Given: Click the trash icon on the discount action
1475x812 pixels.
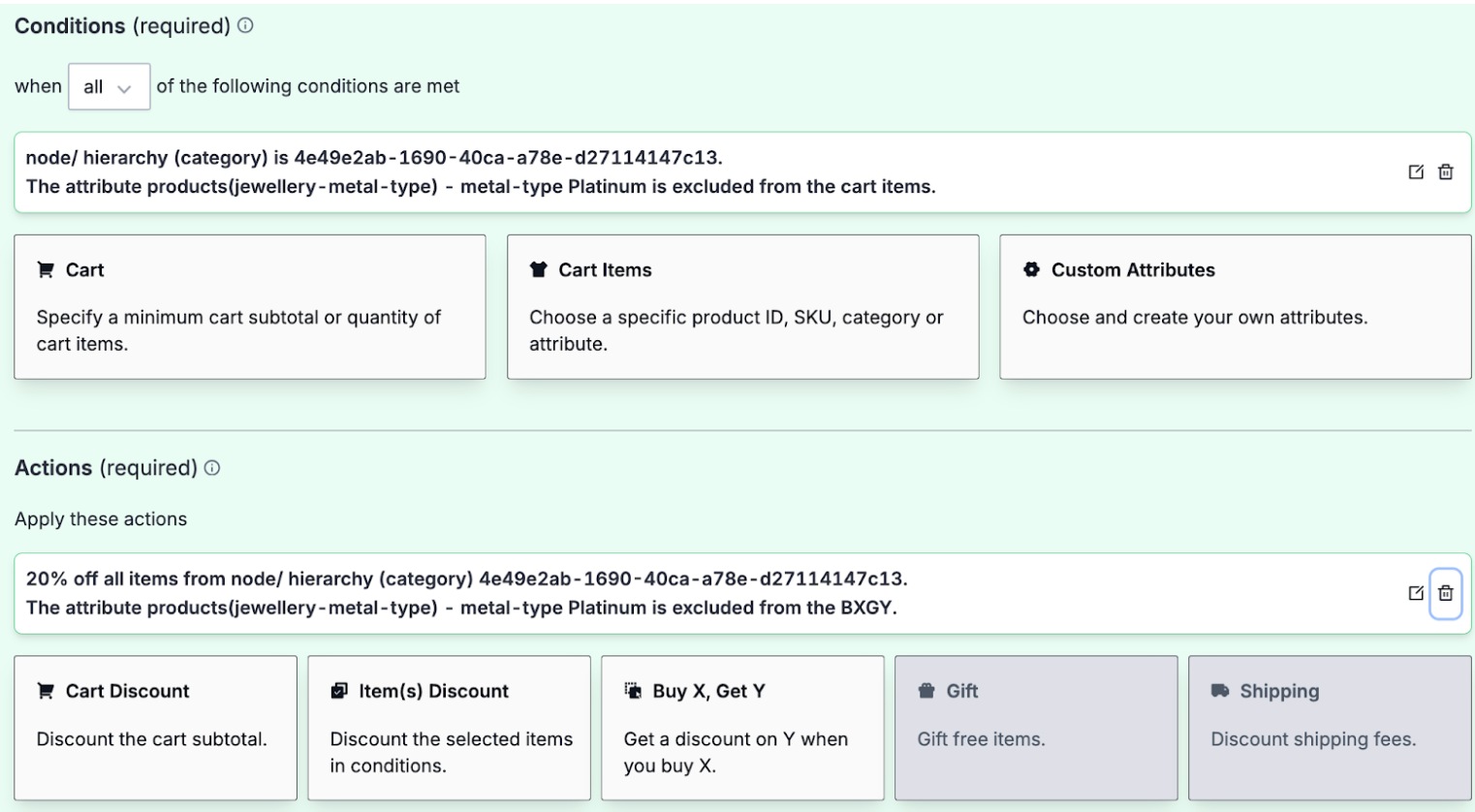Looking at the screenshot, I should pyautogui.click(x=1445, y=594).
